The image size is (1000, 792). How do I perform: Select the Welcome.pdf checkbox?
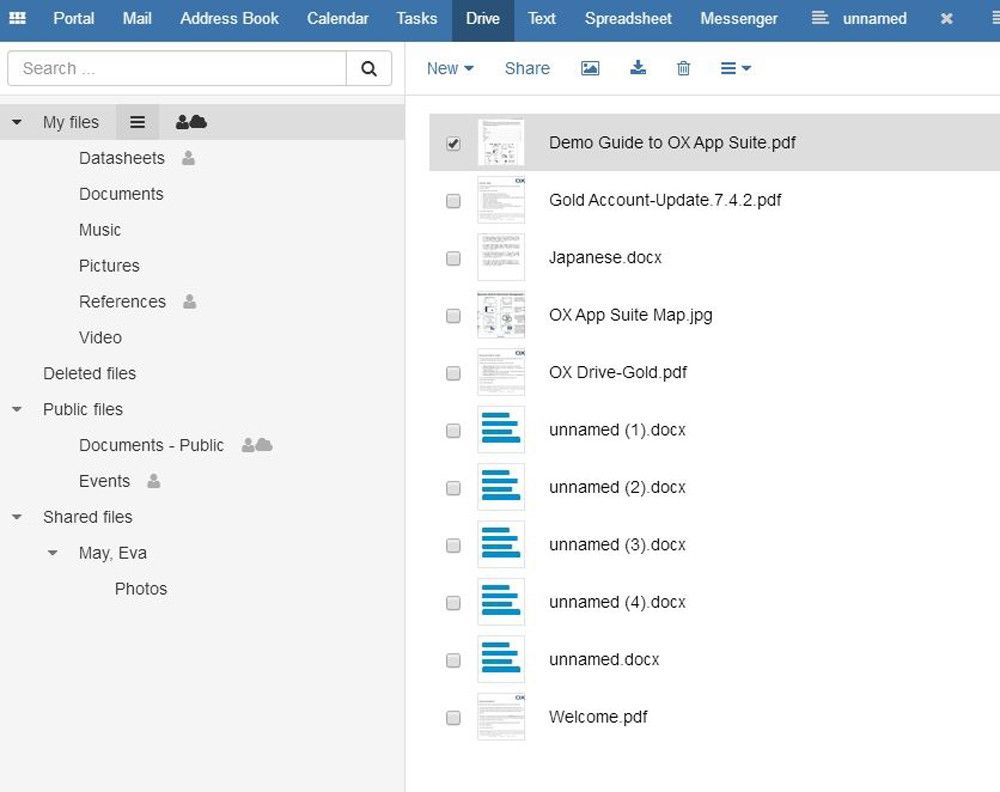click(x=453, y=717)
